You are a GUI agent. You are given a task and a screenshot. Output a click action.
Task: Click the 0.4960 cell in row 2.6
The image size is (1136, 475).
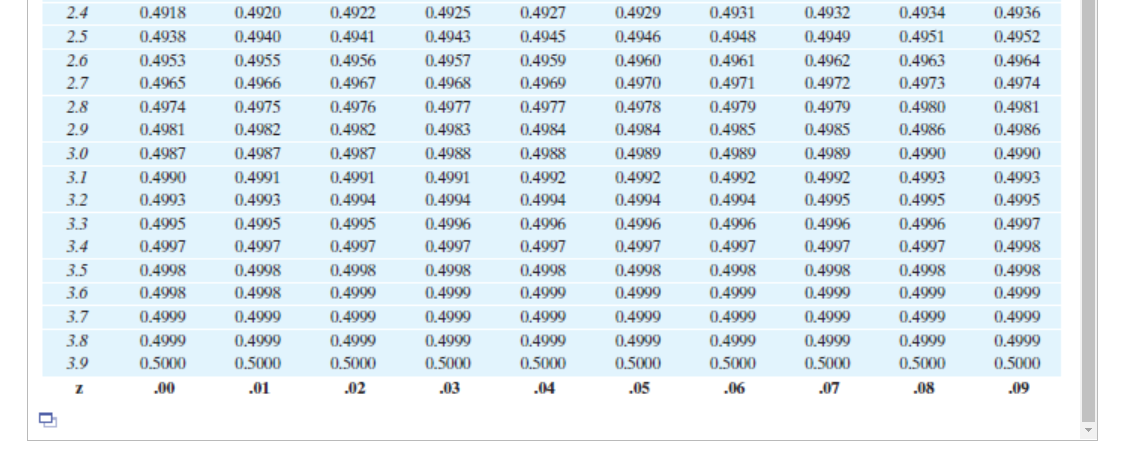click(638, 61)
